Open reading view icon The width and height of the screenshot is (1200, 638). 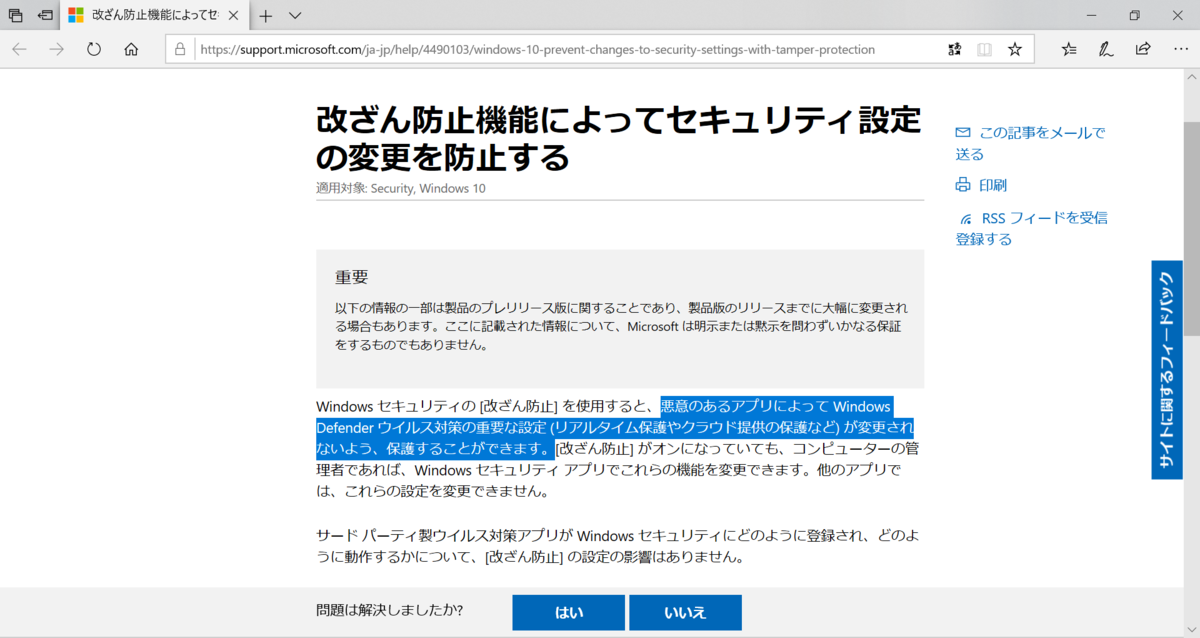[x=984, y=49]
